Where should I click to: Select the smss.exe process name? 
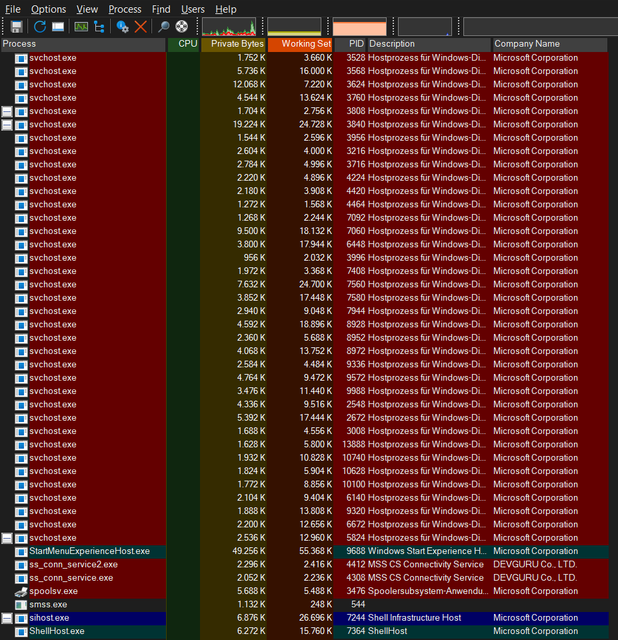48,605
